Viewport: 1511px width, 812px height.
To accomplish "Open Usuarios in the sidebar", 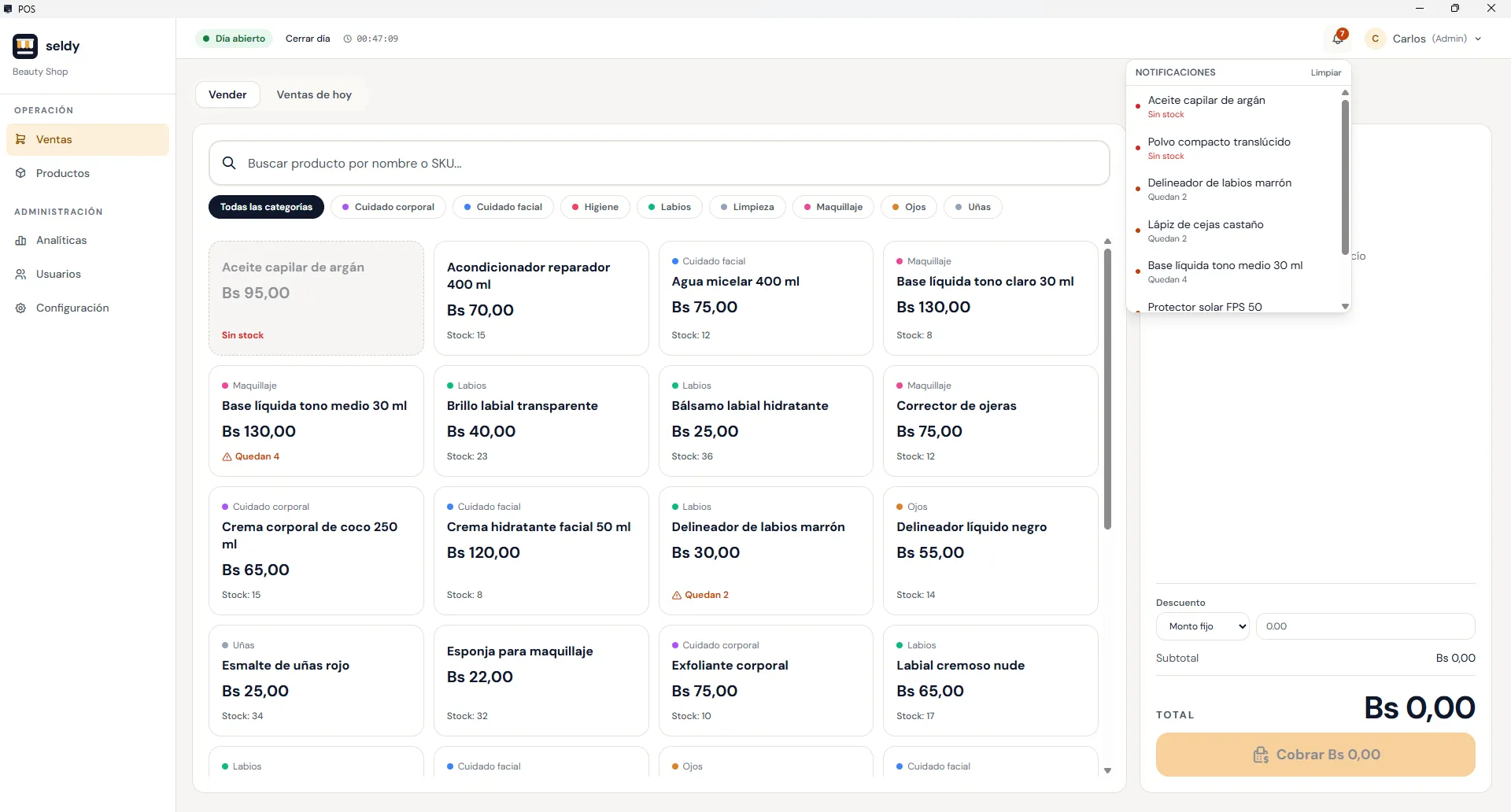I will pos(87,274).
